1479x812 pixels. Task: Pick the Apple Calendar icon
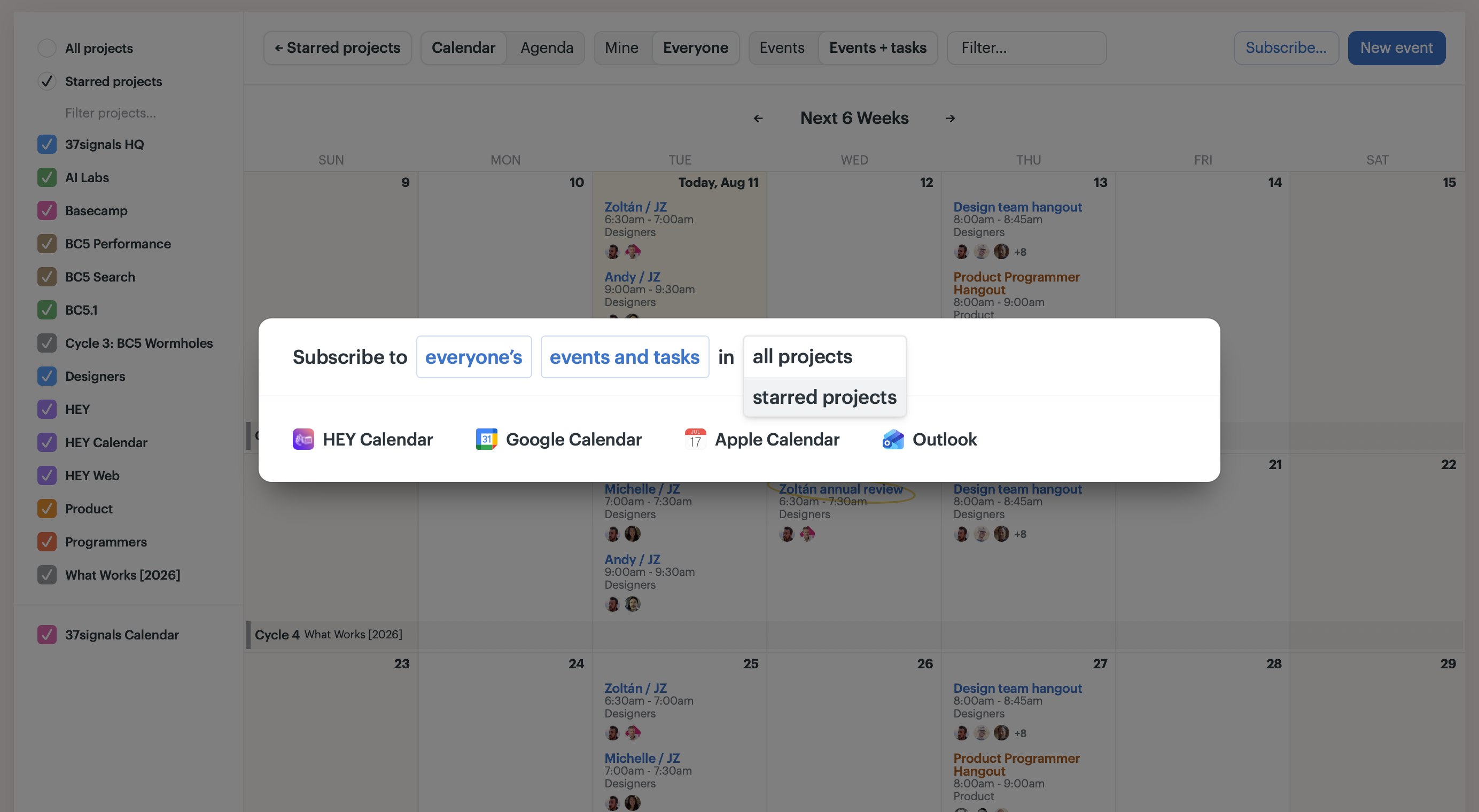click(x=695, y=439)
